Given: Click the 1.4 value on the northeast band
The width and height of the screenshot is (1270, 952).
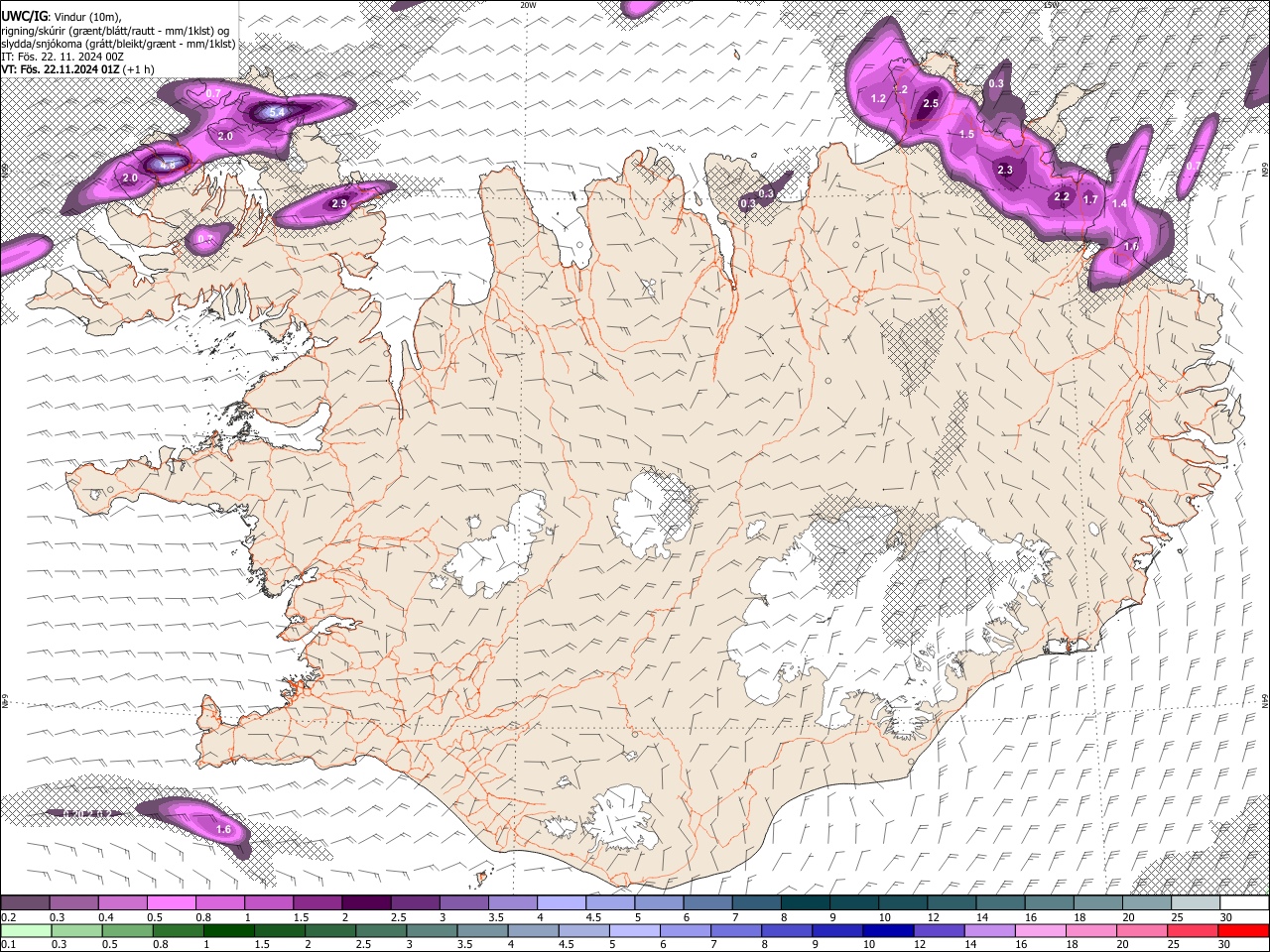Looking at the screenshot, I should (x=1119, y=203).
